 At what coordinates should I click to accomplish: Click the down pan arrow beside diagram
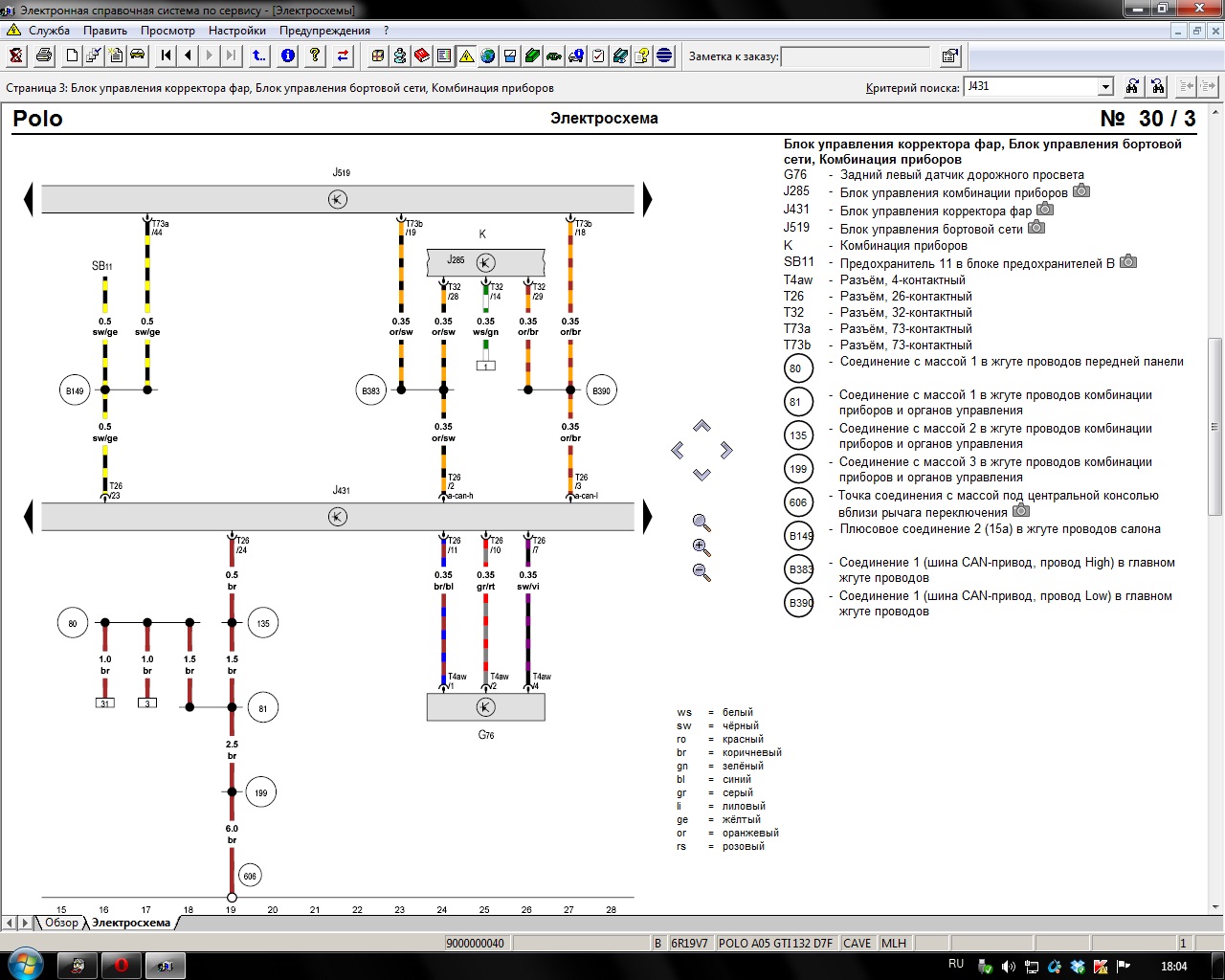[x=702, y=475]
